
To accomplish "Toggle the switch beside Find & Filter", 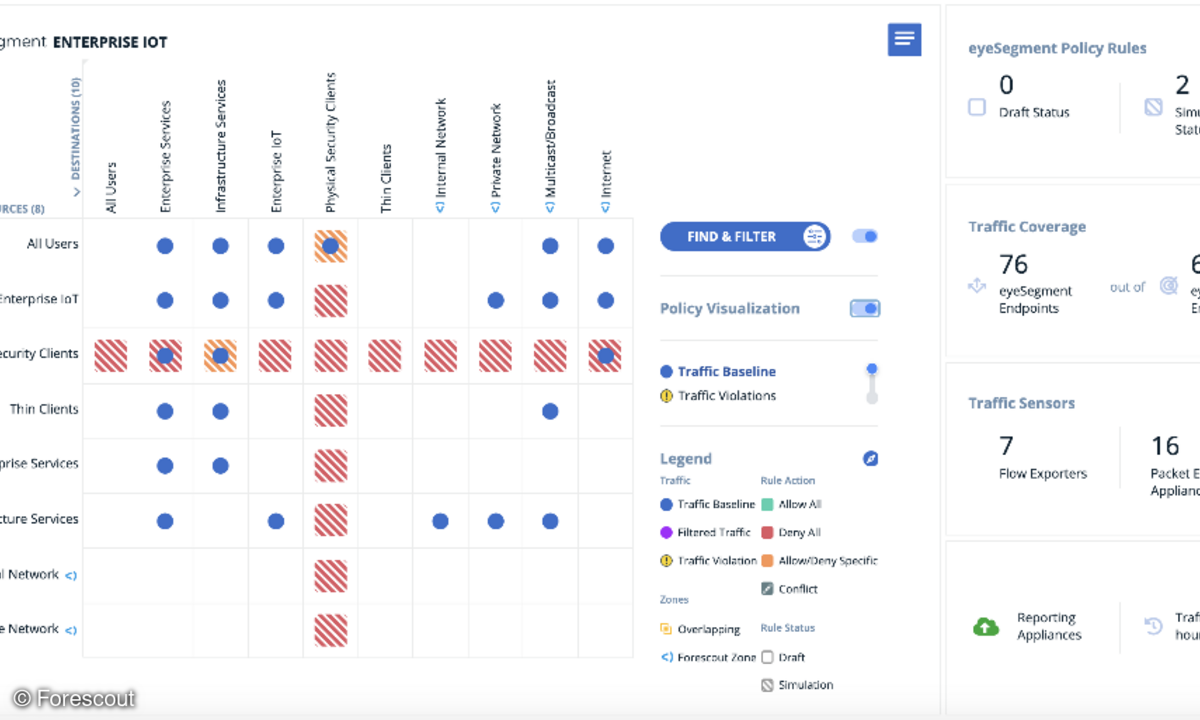I will [x=865, y=236].
